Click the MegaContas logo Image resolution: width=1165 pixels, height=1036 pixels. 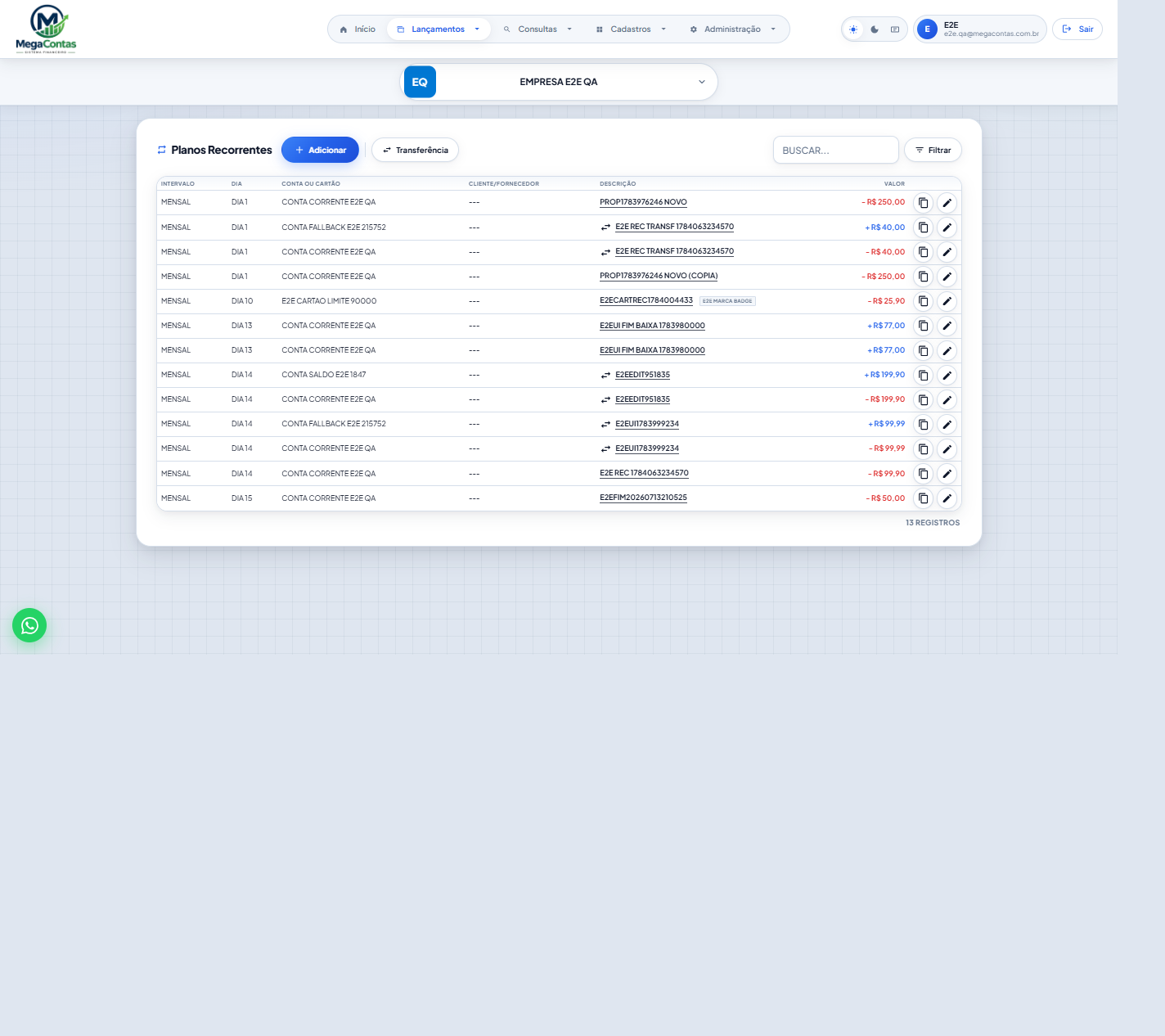click(x=46, y=29)
